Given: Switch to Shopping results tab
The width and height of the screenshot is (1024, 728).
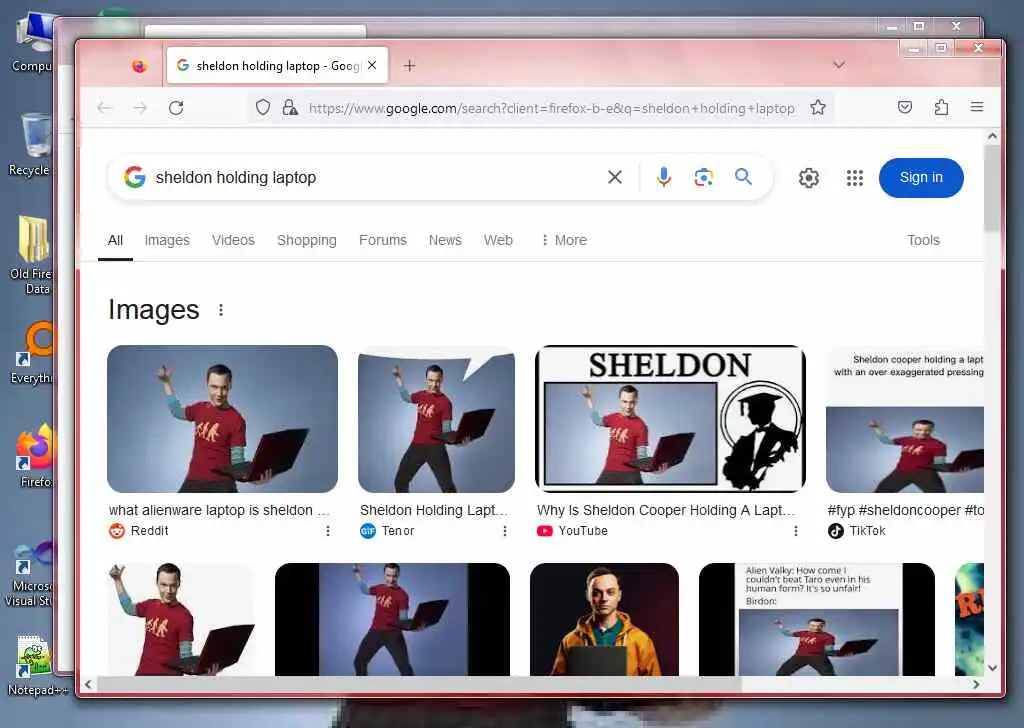Looking at the screenshot, I should click(307, 240).
